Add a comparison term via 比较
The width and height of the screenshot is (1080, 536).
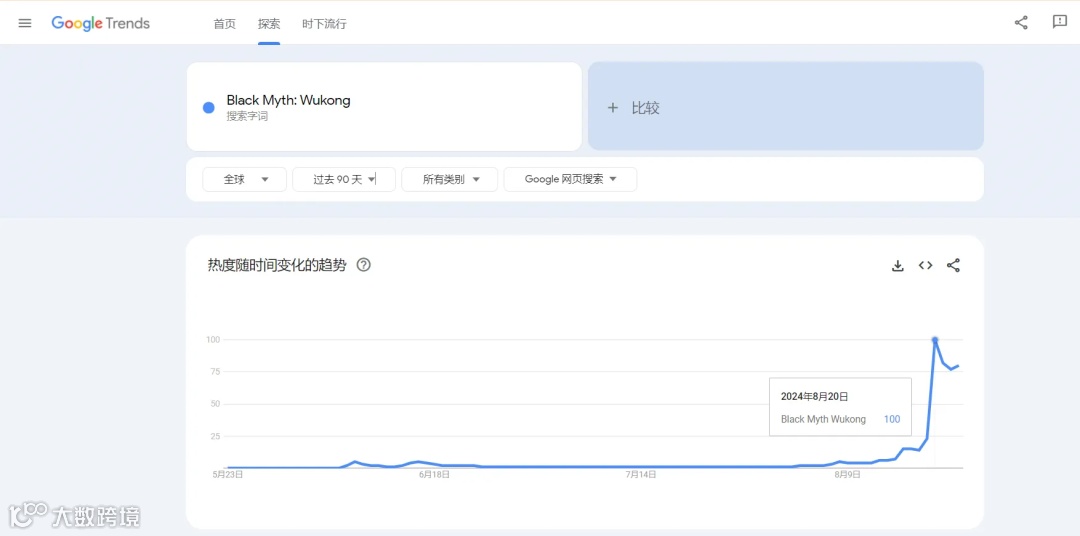786,106
